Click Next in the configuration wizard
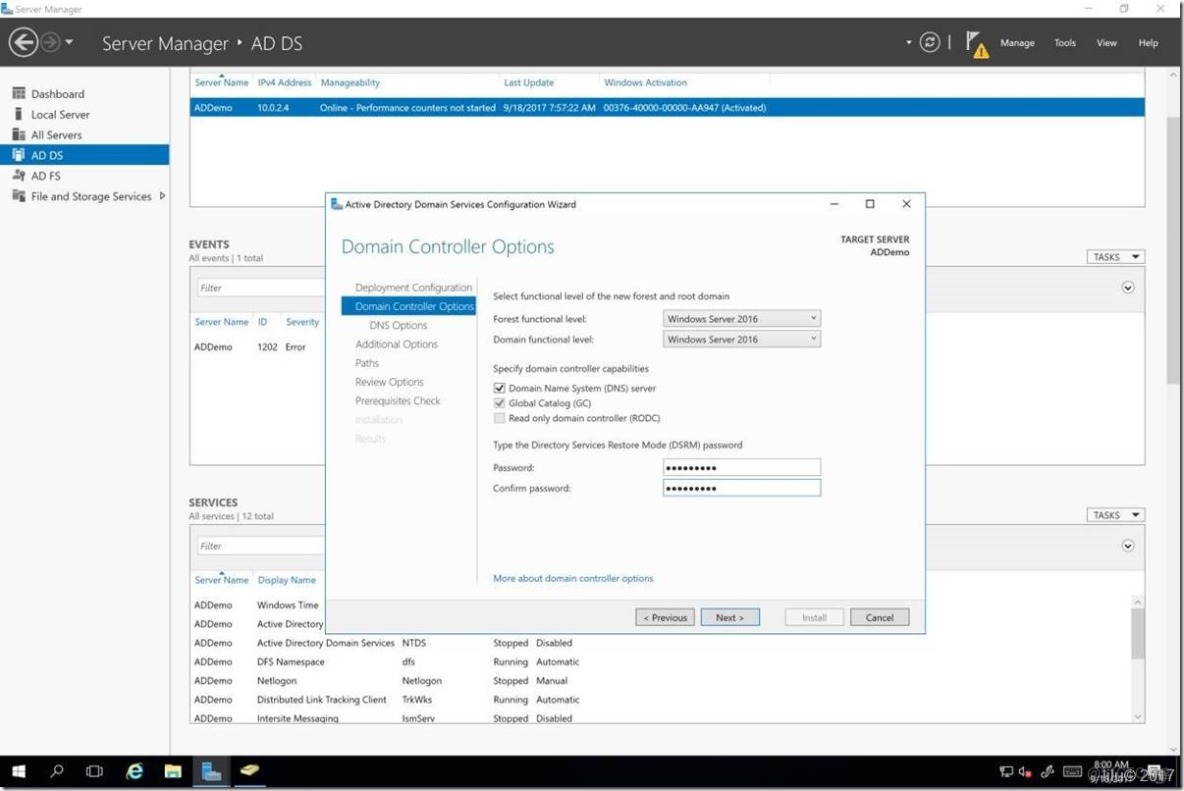The image size is (1184, 791). click(730, 617)
